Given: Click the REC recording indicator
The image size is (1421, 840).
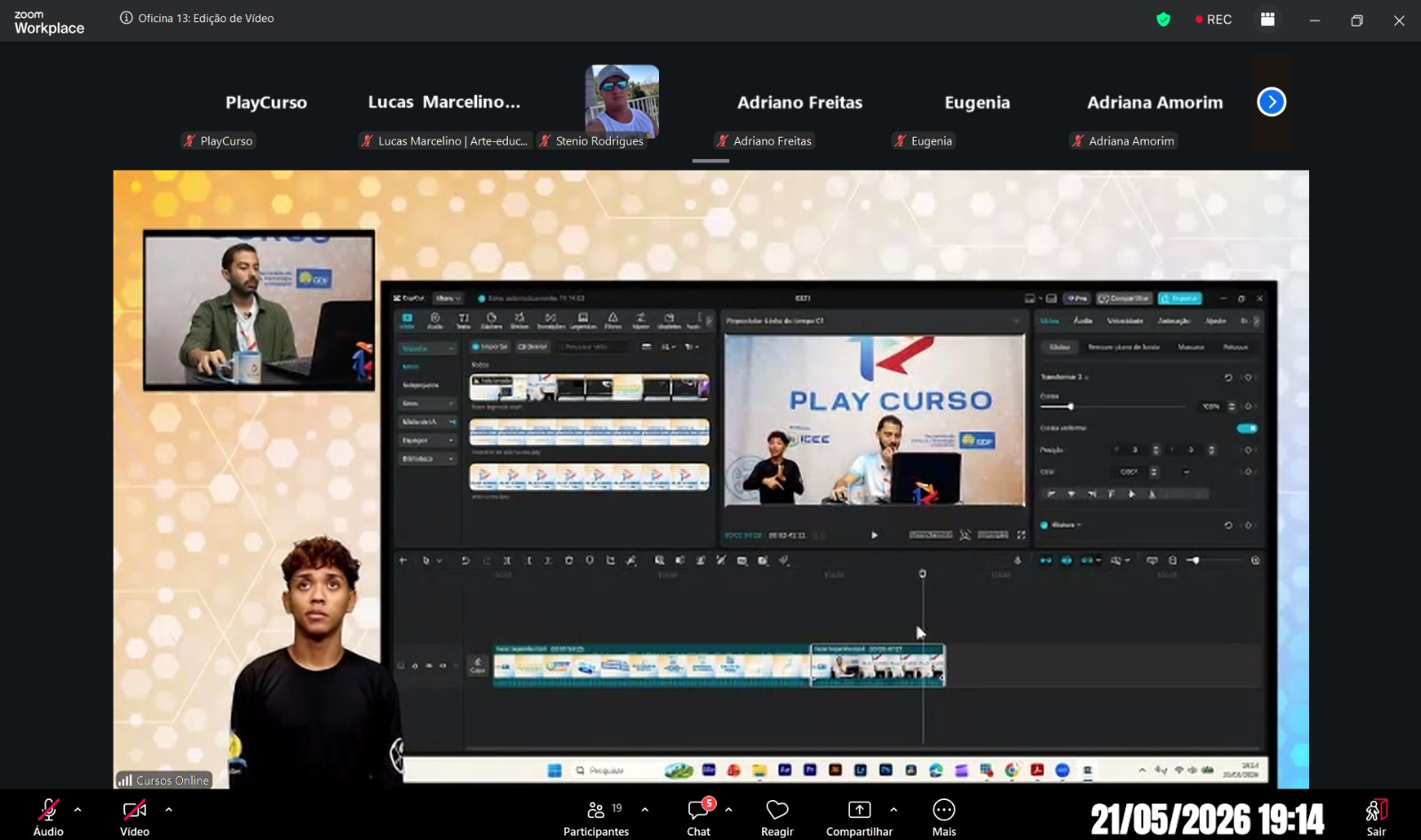Looking at the screenshot, I should click(x=1213, y=20).
